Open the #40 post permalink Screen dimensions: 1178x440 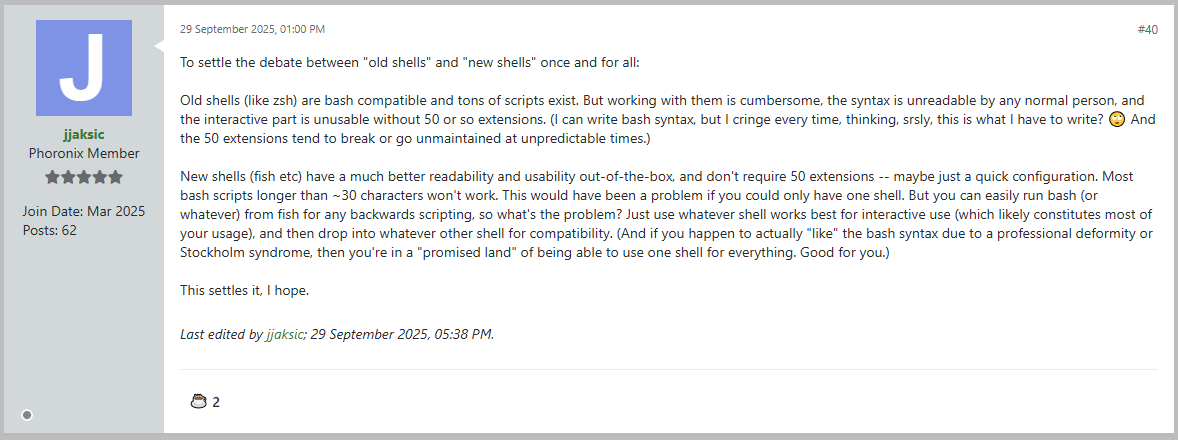[x=1147, y=30]
